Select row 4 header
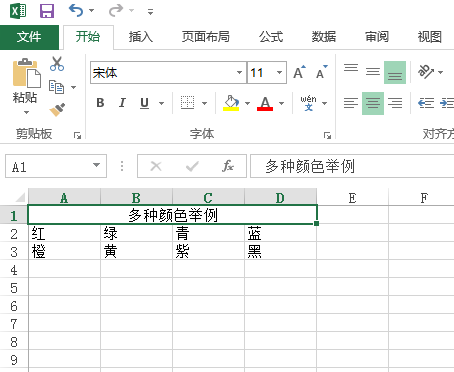Viewport: 454px width, 372px height. [14, 269]
